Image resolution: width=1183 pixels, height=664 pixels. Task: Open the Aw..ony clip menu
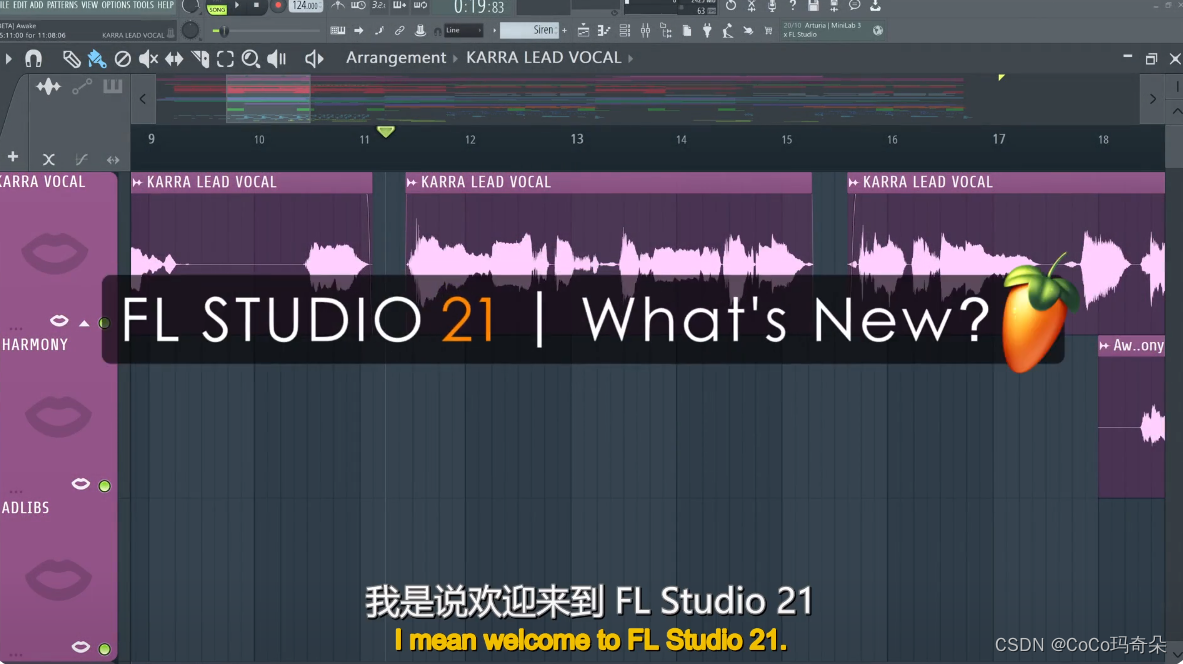[1105, 346]
